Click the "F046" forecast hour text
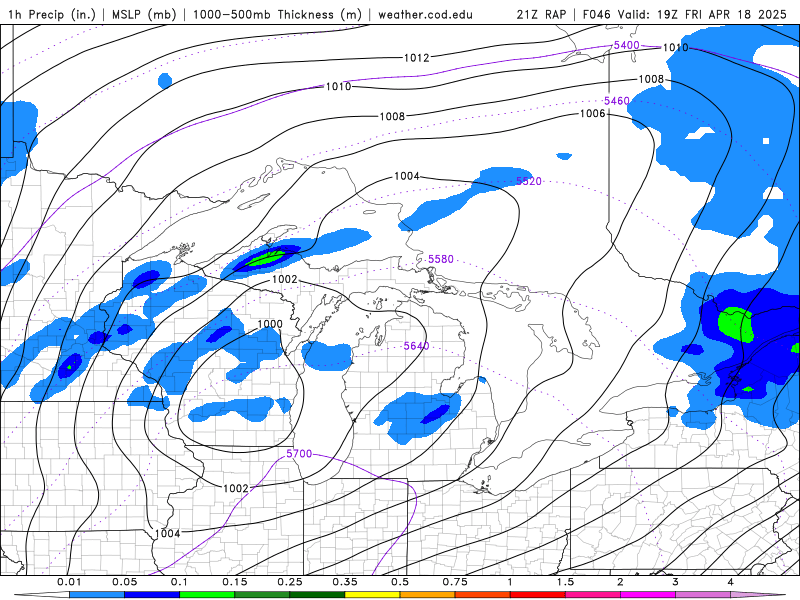The height and width of the screenshot is (600, 800). pos(596,14)
